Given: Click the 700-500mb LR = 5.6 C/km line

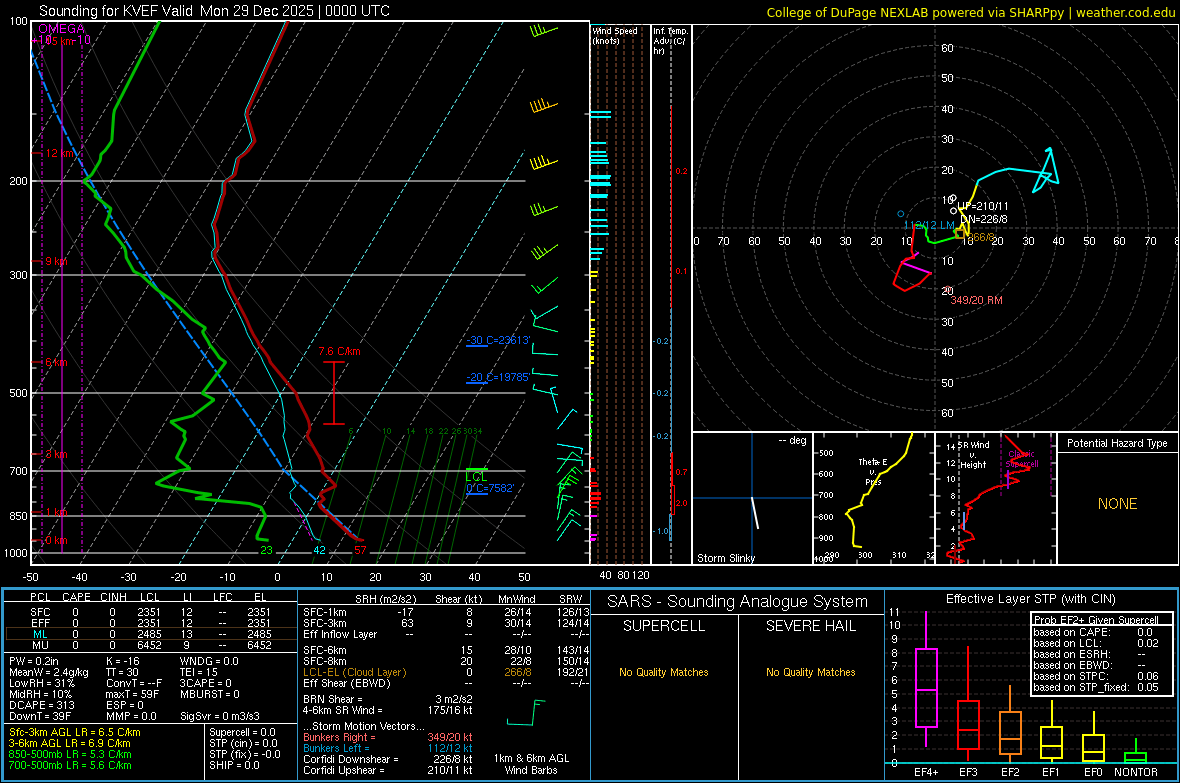Looking at the screenshot, I should pos(70,765).
